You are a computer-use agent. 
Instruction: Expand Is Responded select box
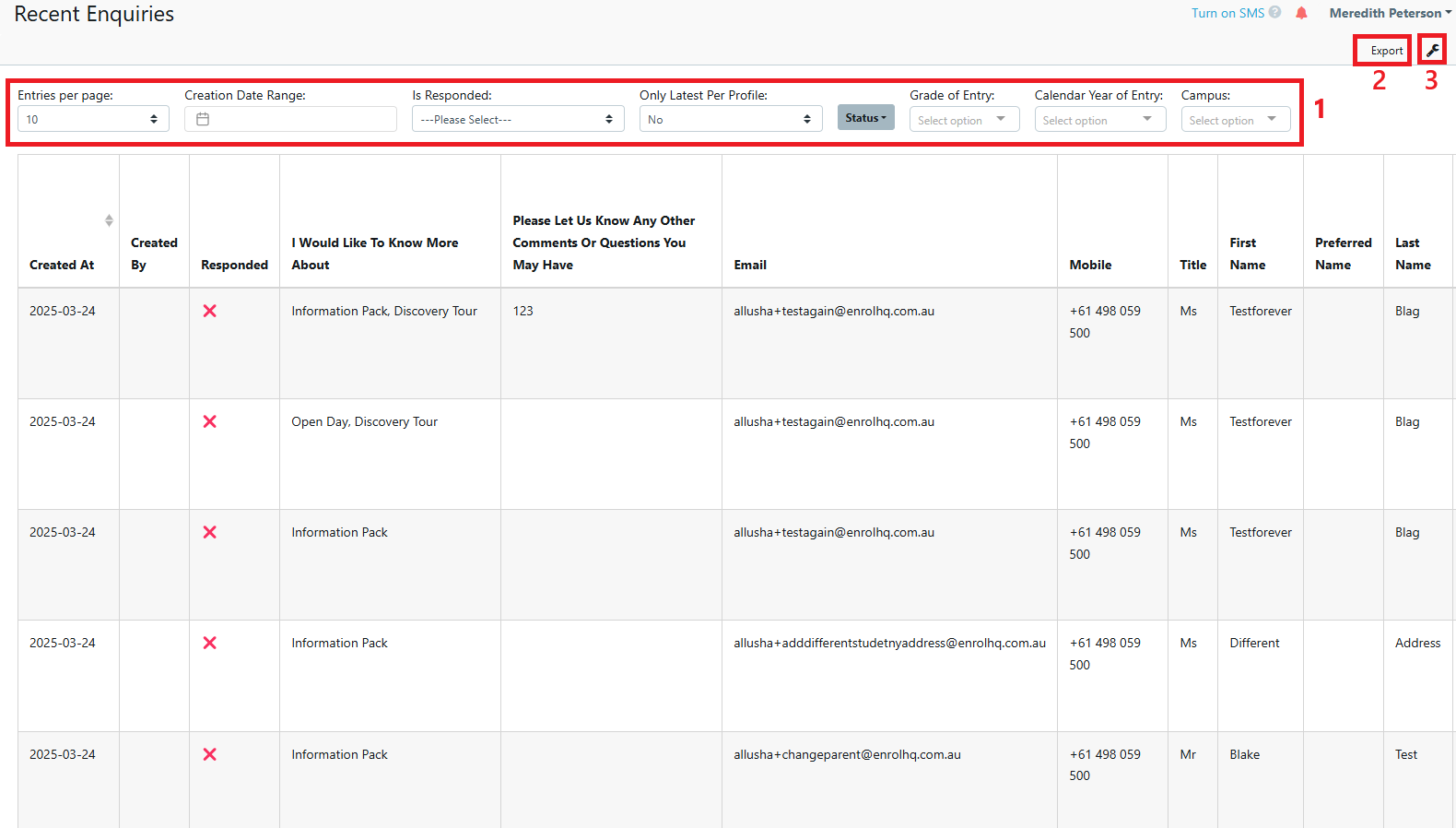pos(517,119)
